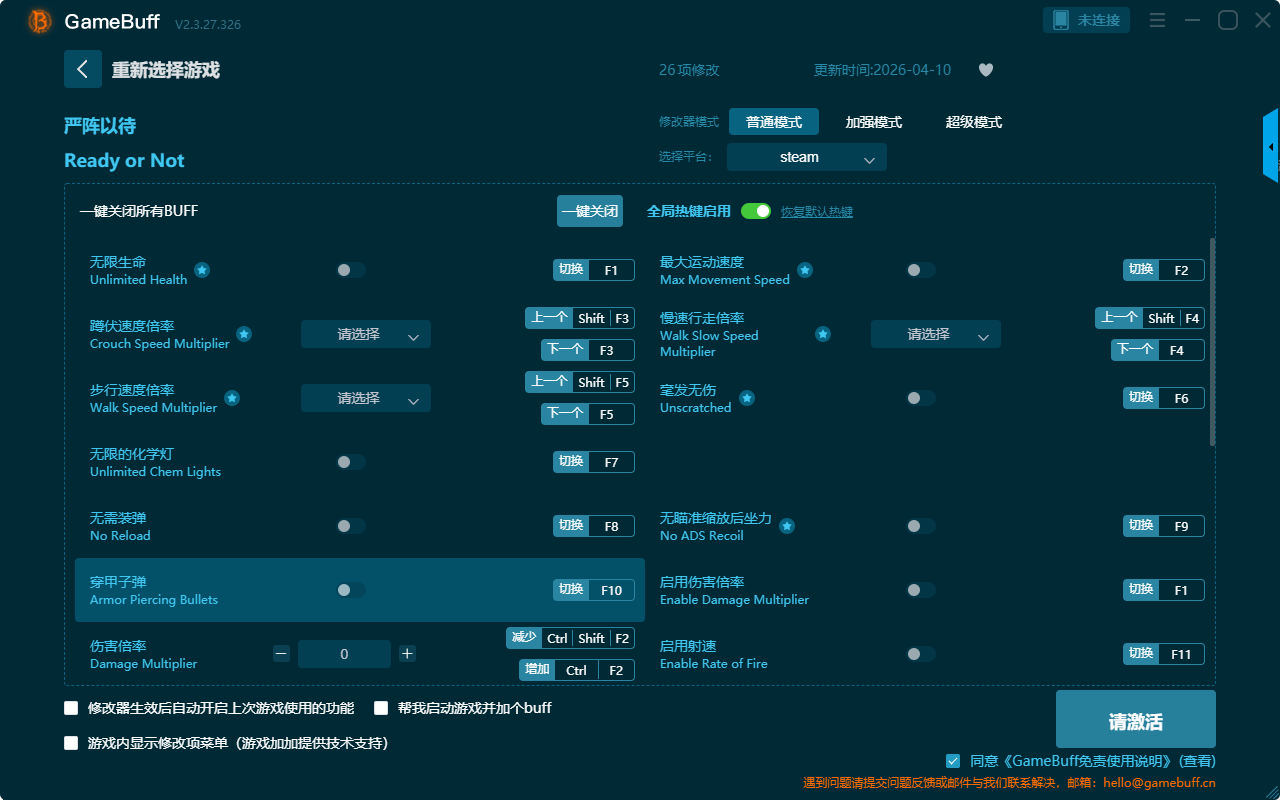Toggle Unlimited Health switch
This screenshot has width=1280, height=800.
[x=351, y=270]
